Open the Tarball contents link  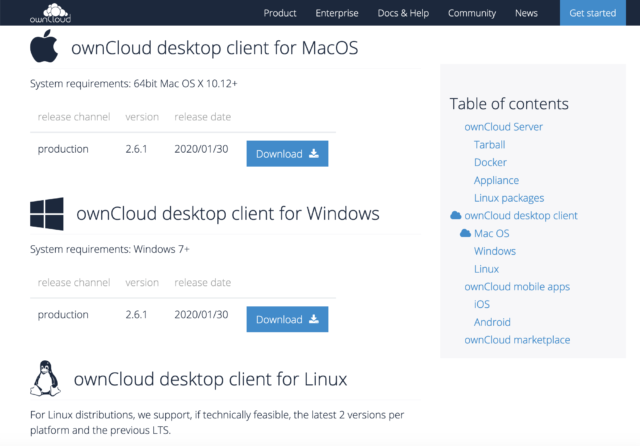pyautogui.click(x=489, y=144)
